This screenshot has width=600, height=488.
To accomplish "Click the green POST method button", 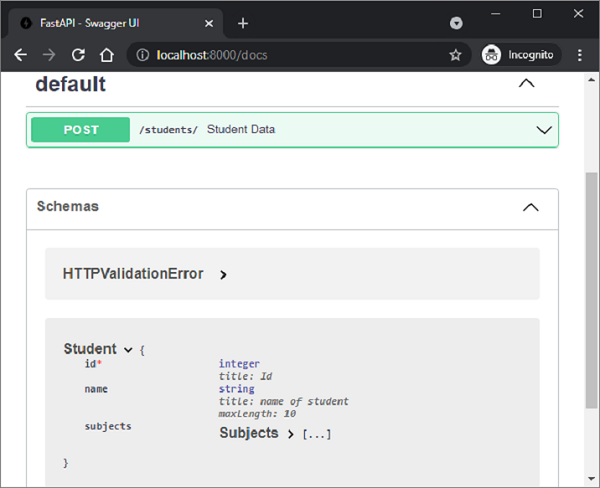I will [x=81, y=130].
